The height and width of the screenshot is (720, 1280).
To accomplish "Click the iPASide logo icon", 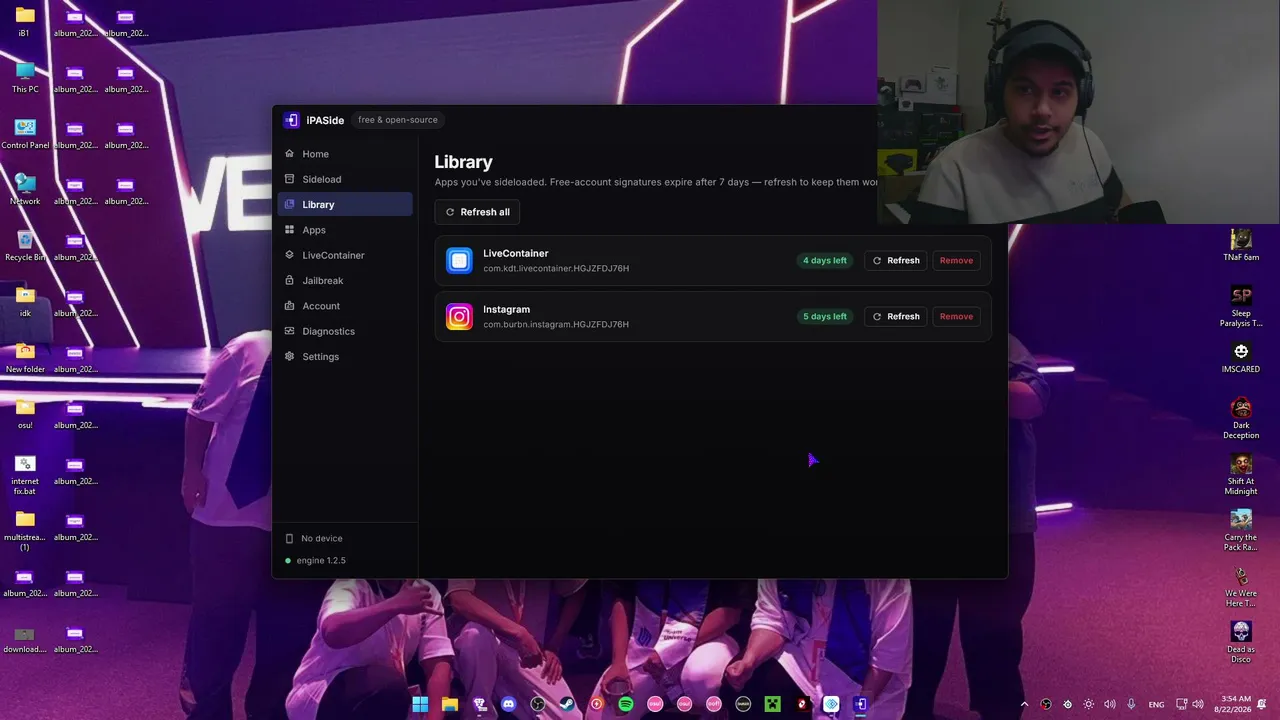I will tap(291, 120).
